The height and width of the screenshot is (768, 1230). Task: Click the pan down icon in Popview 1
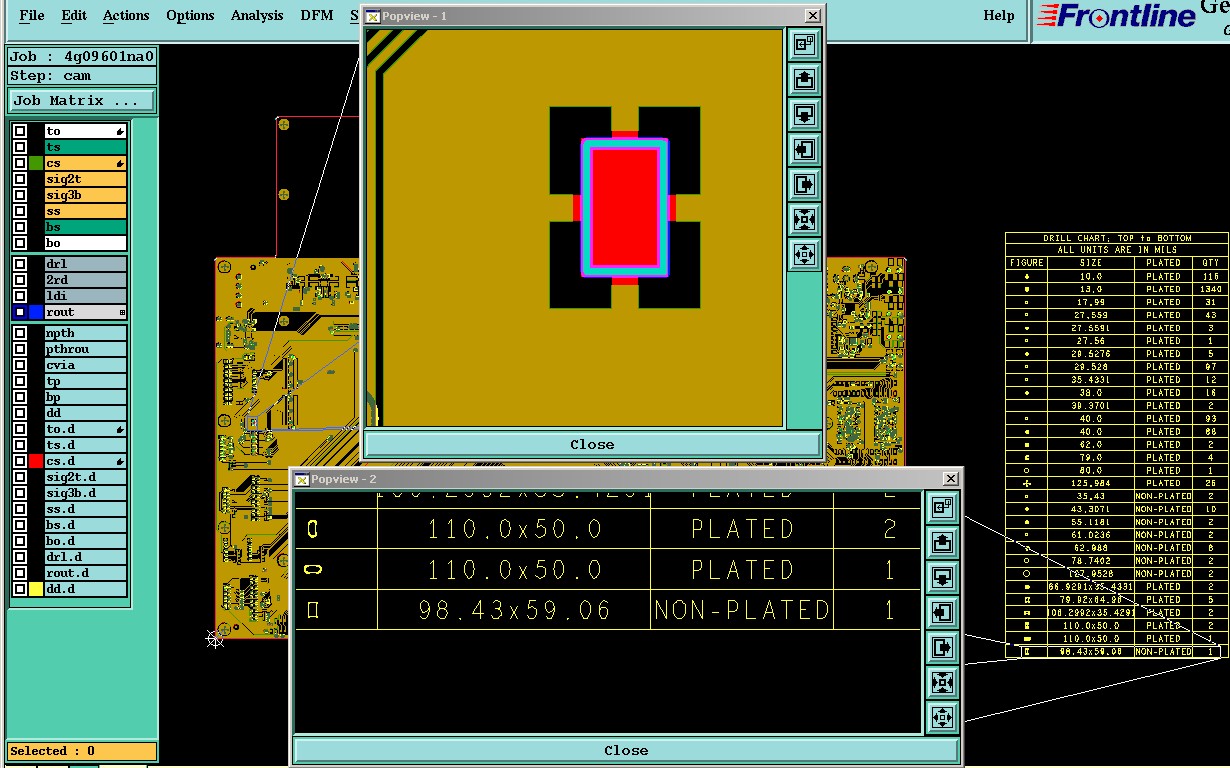coord(804,114)
